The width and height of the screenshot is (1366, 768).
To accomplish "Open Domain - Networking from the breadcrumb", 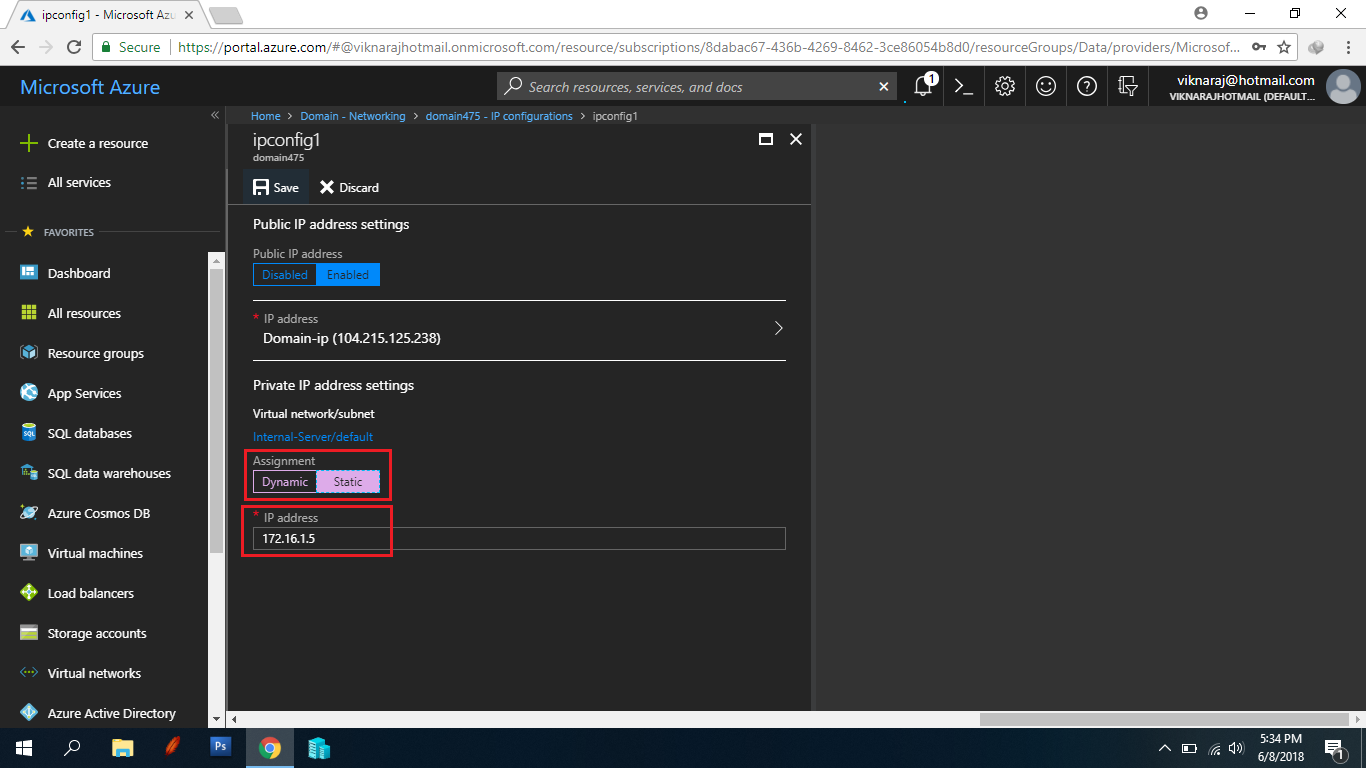I will [353, 116].
